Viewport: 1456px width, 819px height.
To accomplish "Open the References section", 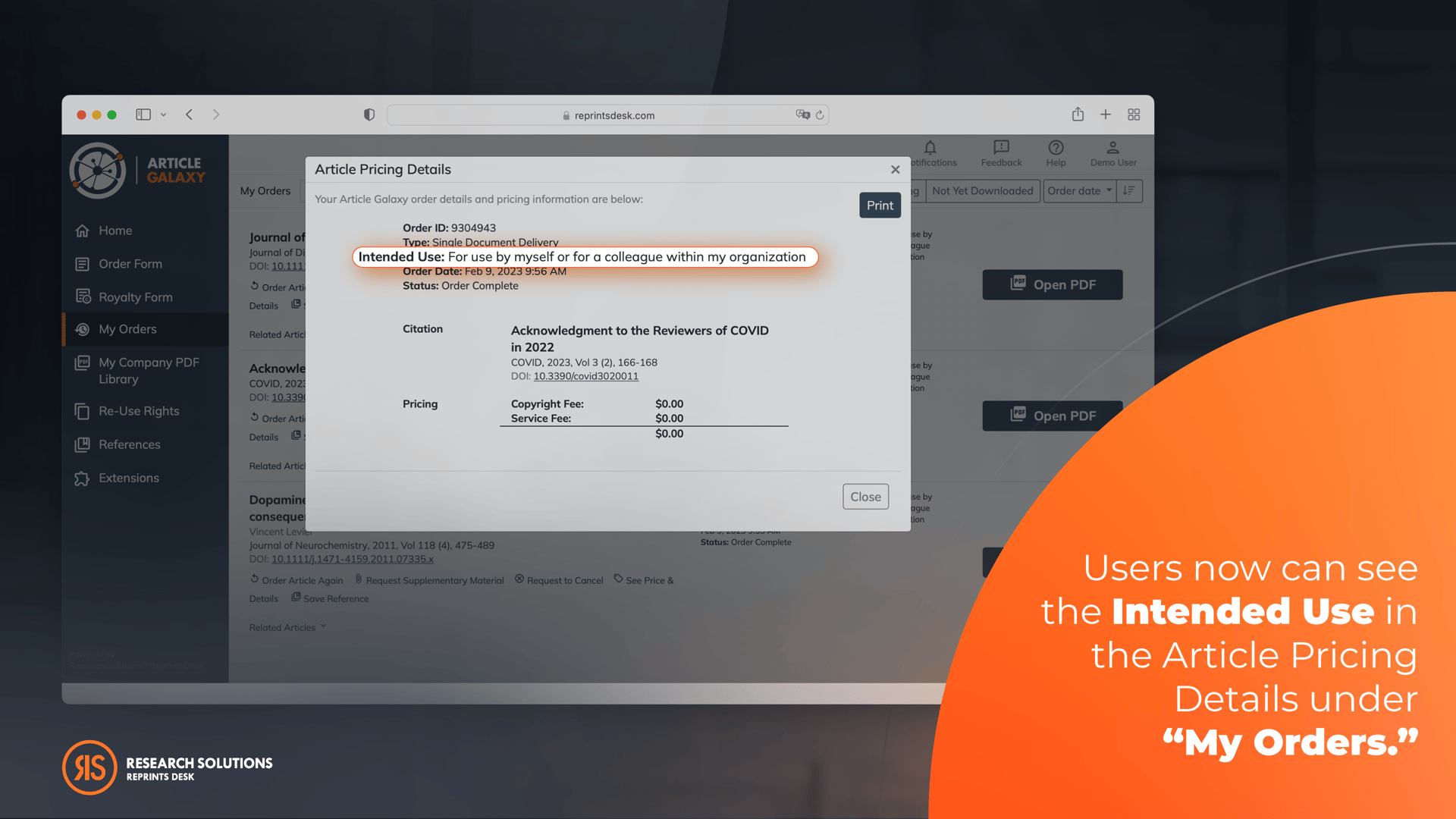I will 128,443.
